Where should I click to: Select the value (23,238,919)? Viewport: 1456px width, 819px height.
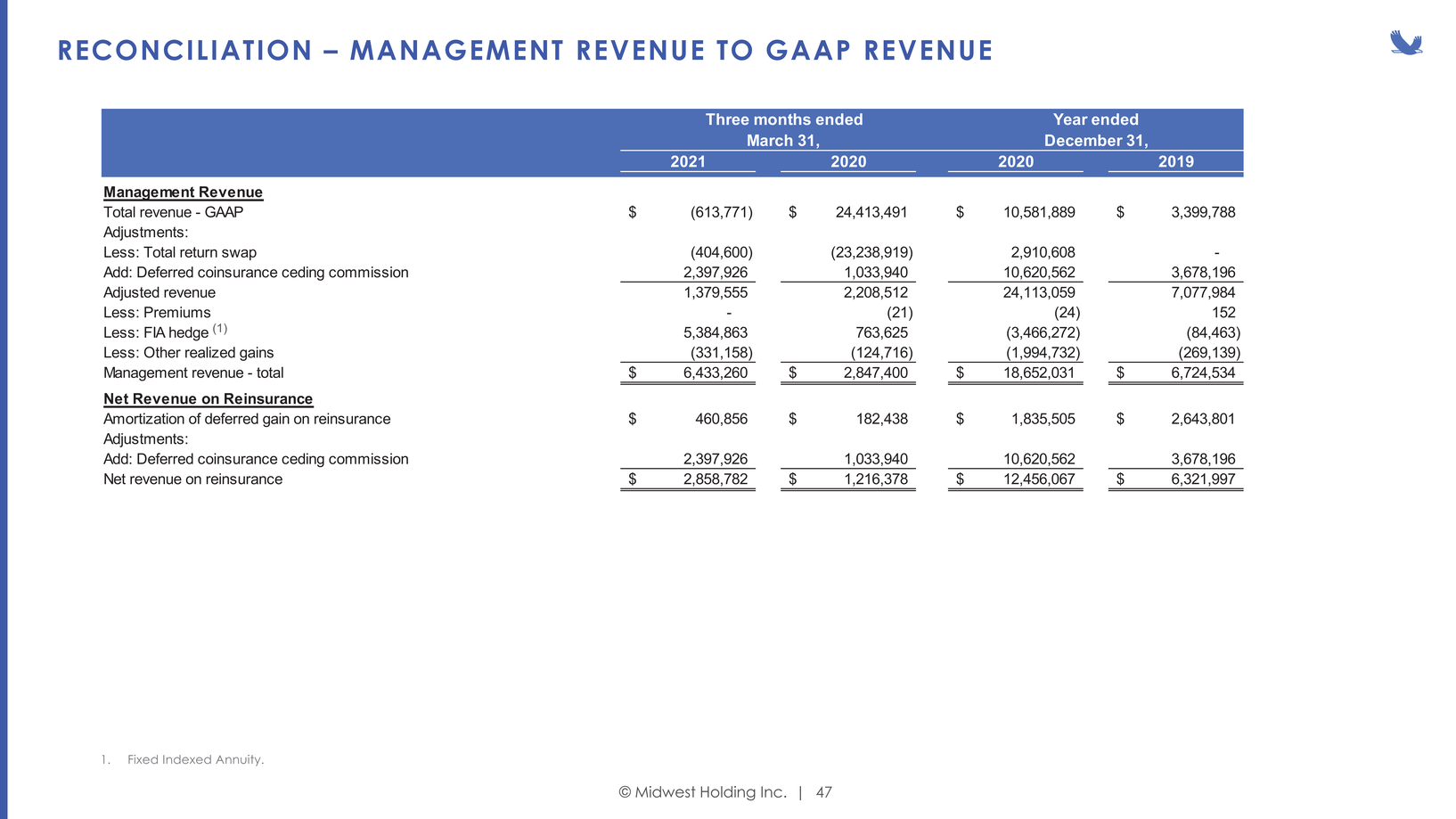871,252
